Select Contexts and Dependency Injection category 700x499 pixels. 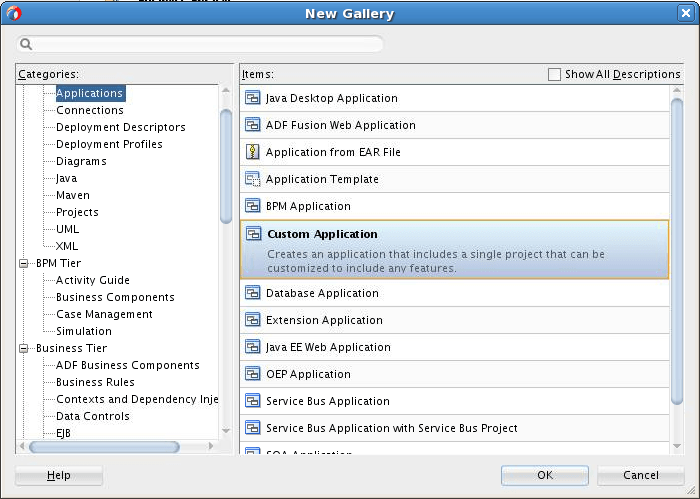pyautogui.click(x=137, y=399)
